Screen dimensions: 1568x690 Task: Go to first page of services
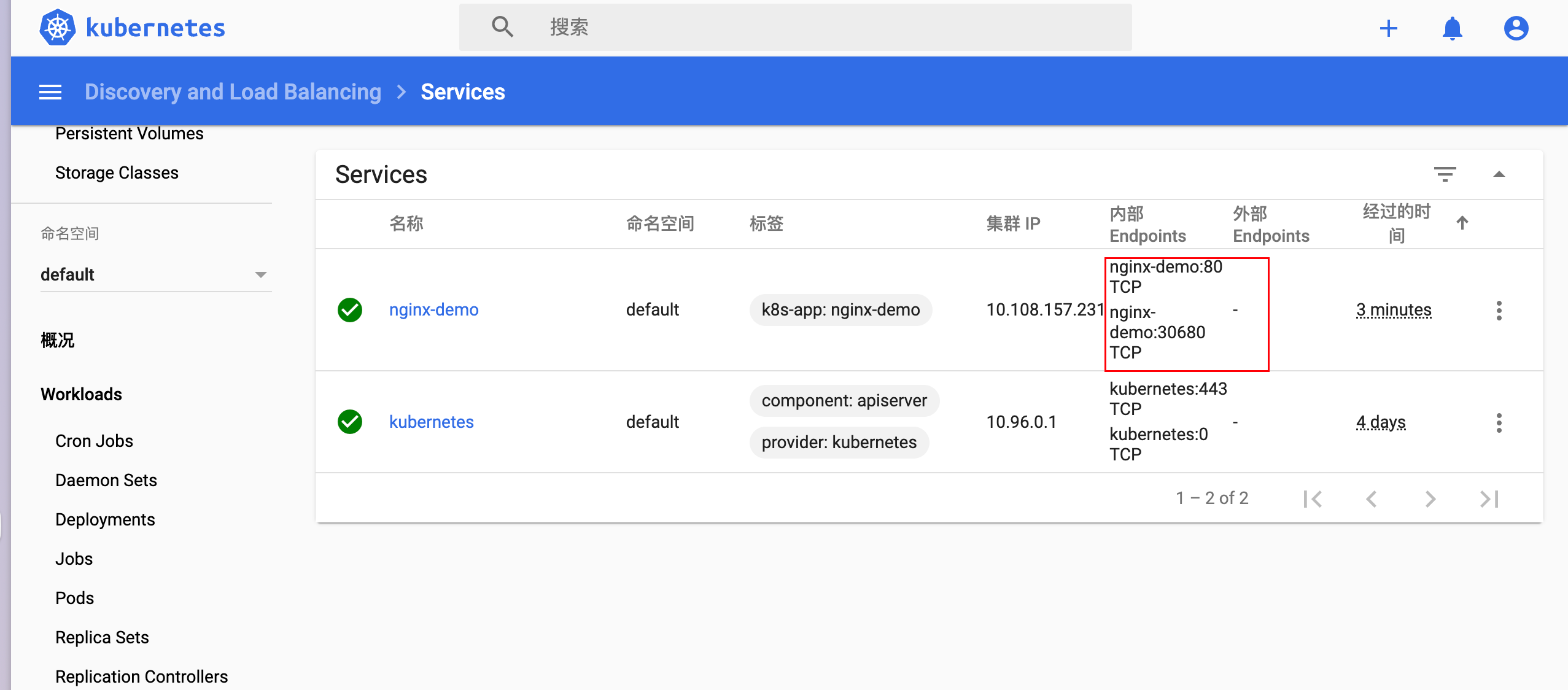click(1312, 498)
